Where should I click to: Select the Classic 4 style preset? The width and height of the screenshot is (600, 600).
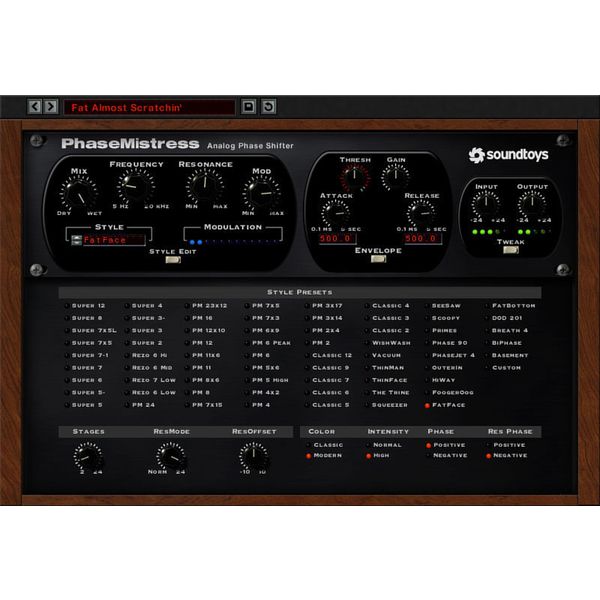coord(387,306)
